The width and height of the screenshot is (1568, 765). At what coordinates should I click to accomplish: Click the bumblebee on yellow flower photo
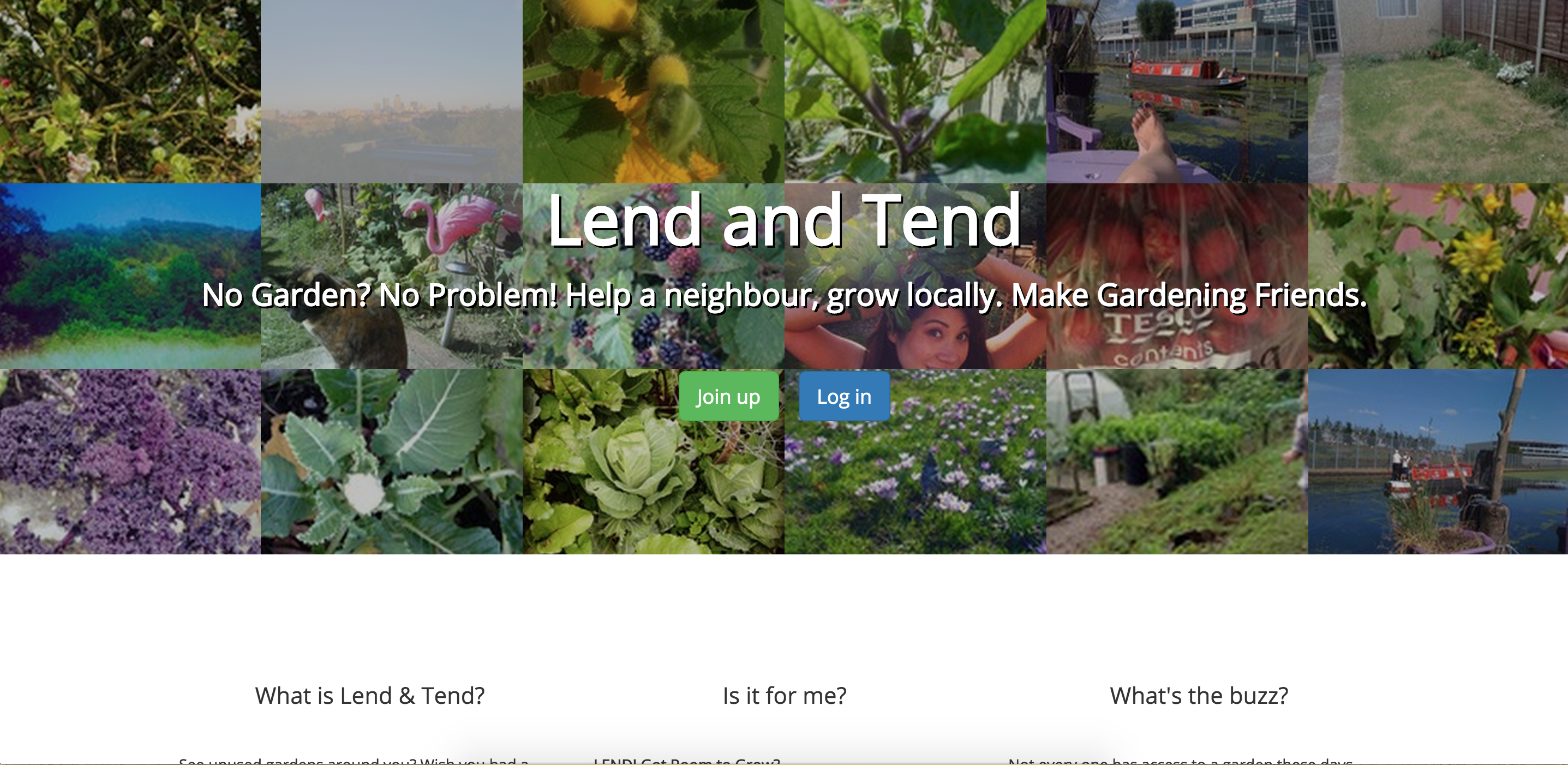(654, 91)
